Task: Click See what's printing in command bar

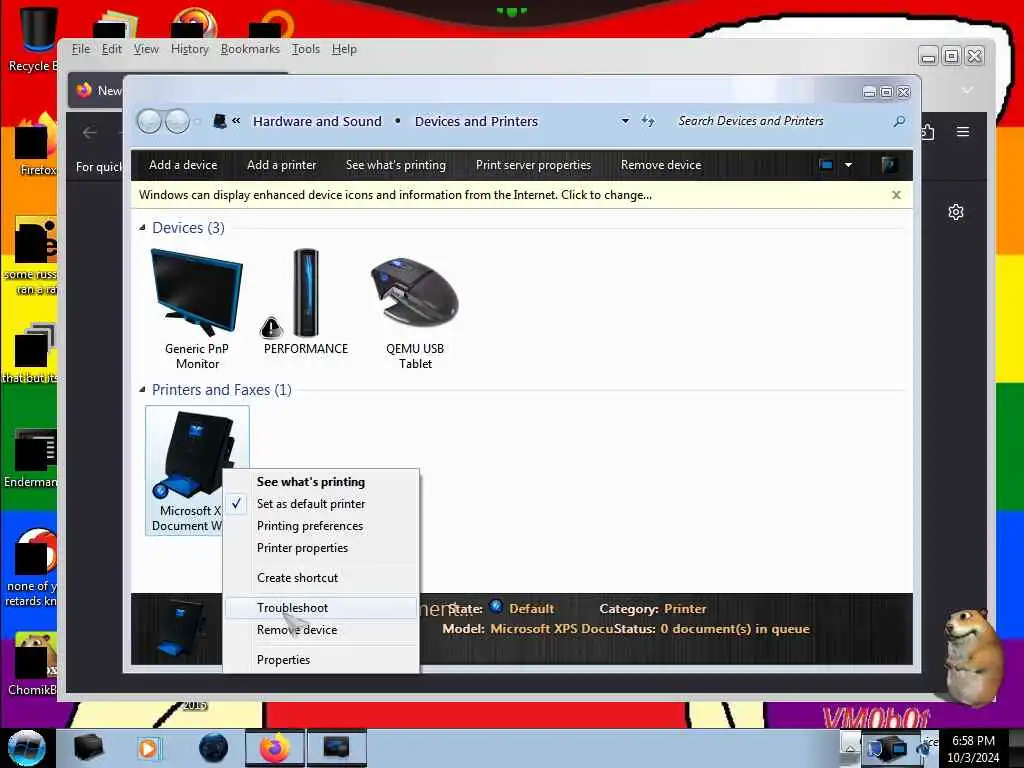Action: tap(396, 165)
